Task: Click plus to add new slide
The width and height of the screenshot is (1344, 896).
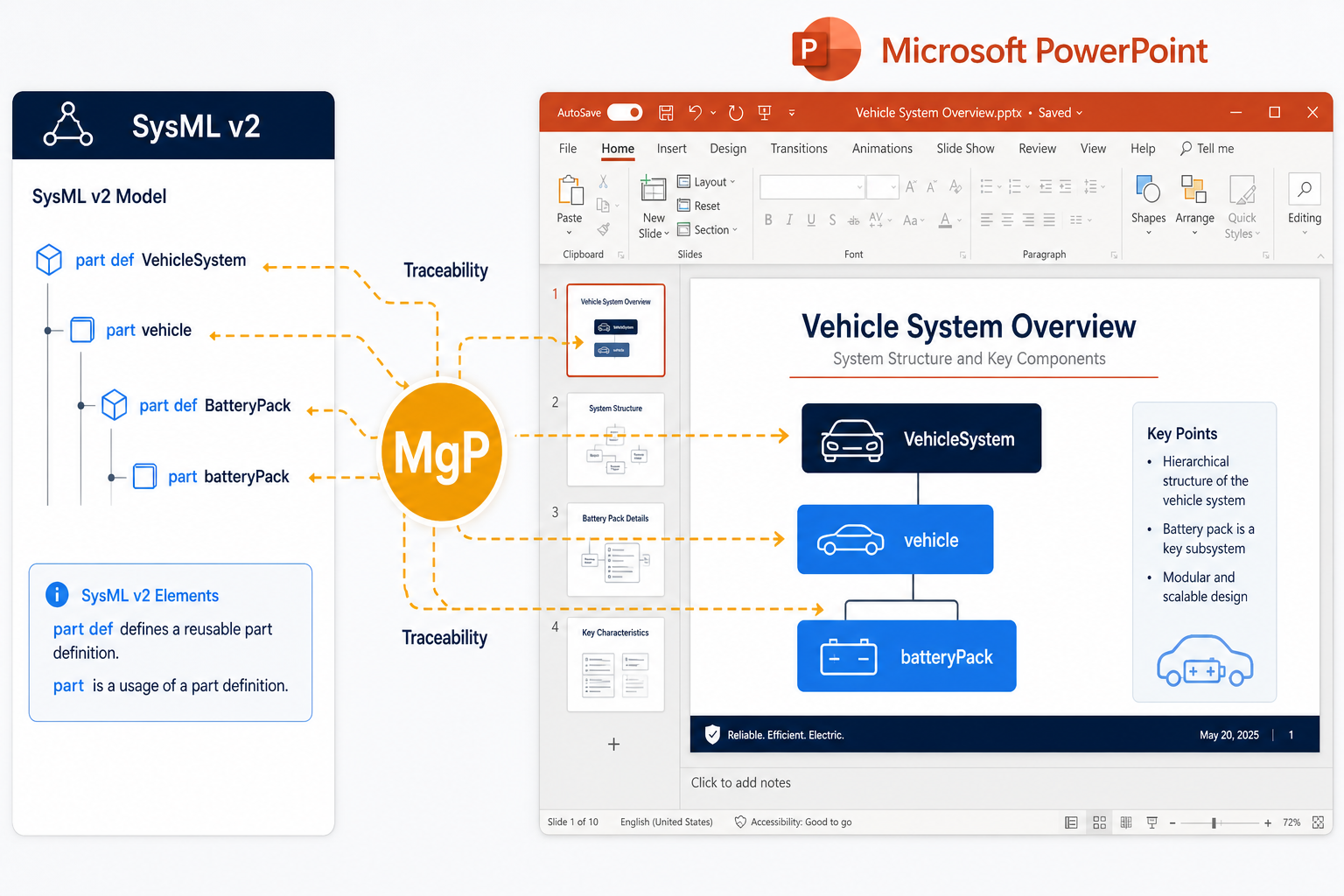Action: (x=614, y=745)
